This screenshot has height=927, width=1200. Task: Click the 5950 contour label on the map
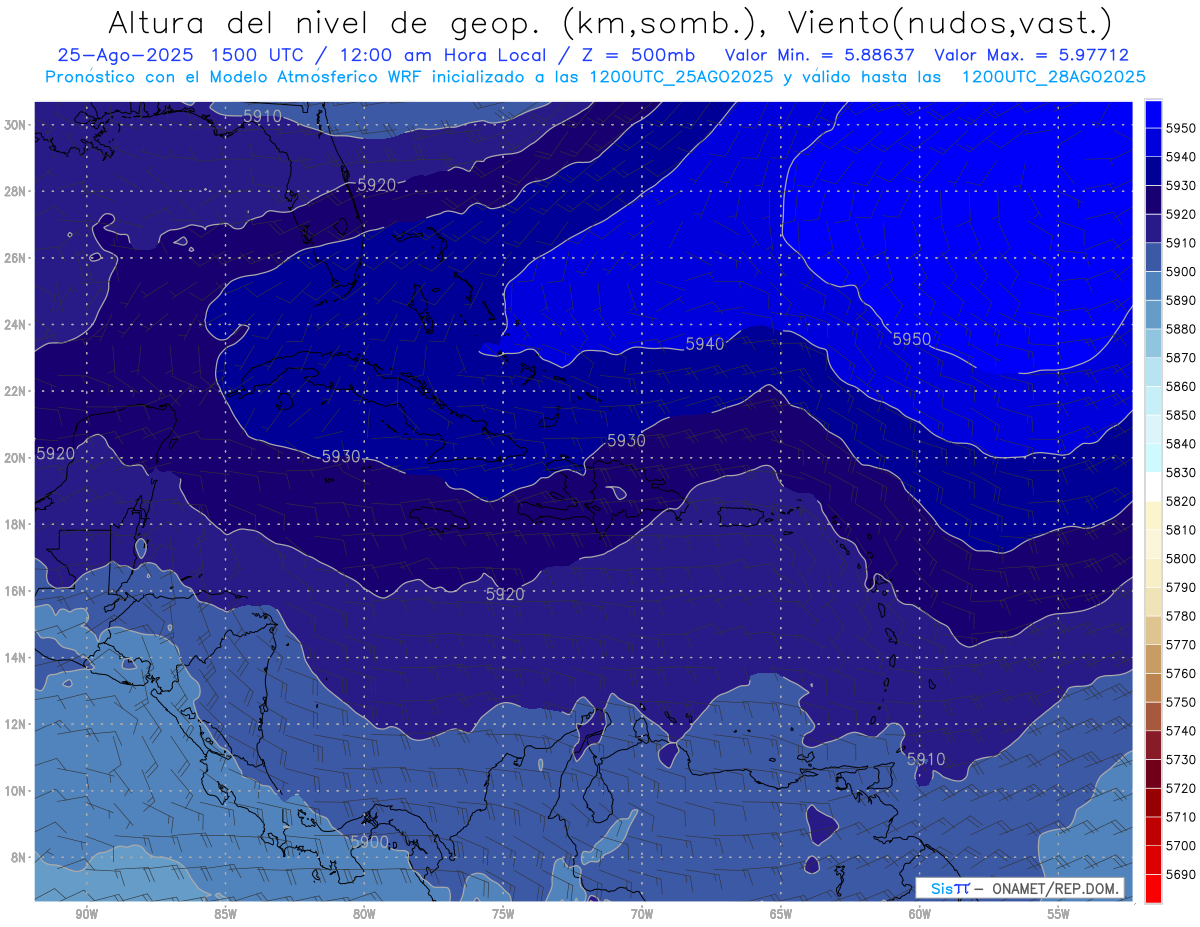pos(911,339)
